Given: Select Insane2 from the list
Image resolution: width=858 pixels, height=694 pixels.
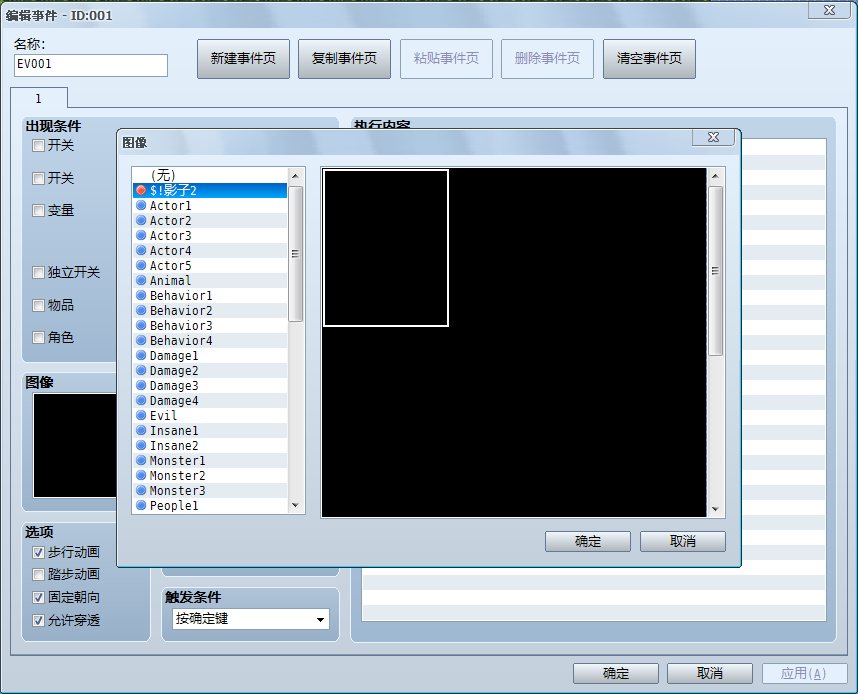Looking at the screenshot, I should (210, 446).
